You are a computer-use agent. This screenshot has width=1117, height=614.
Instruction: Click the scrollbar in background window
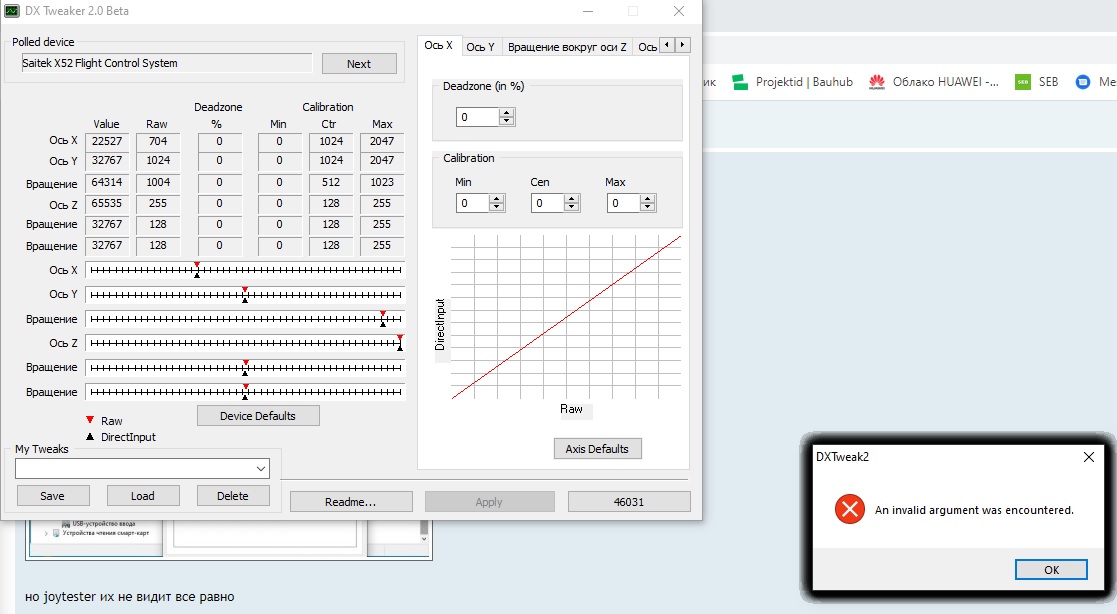[x=424, y=531]
